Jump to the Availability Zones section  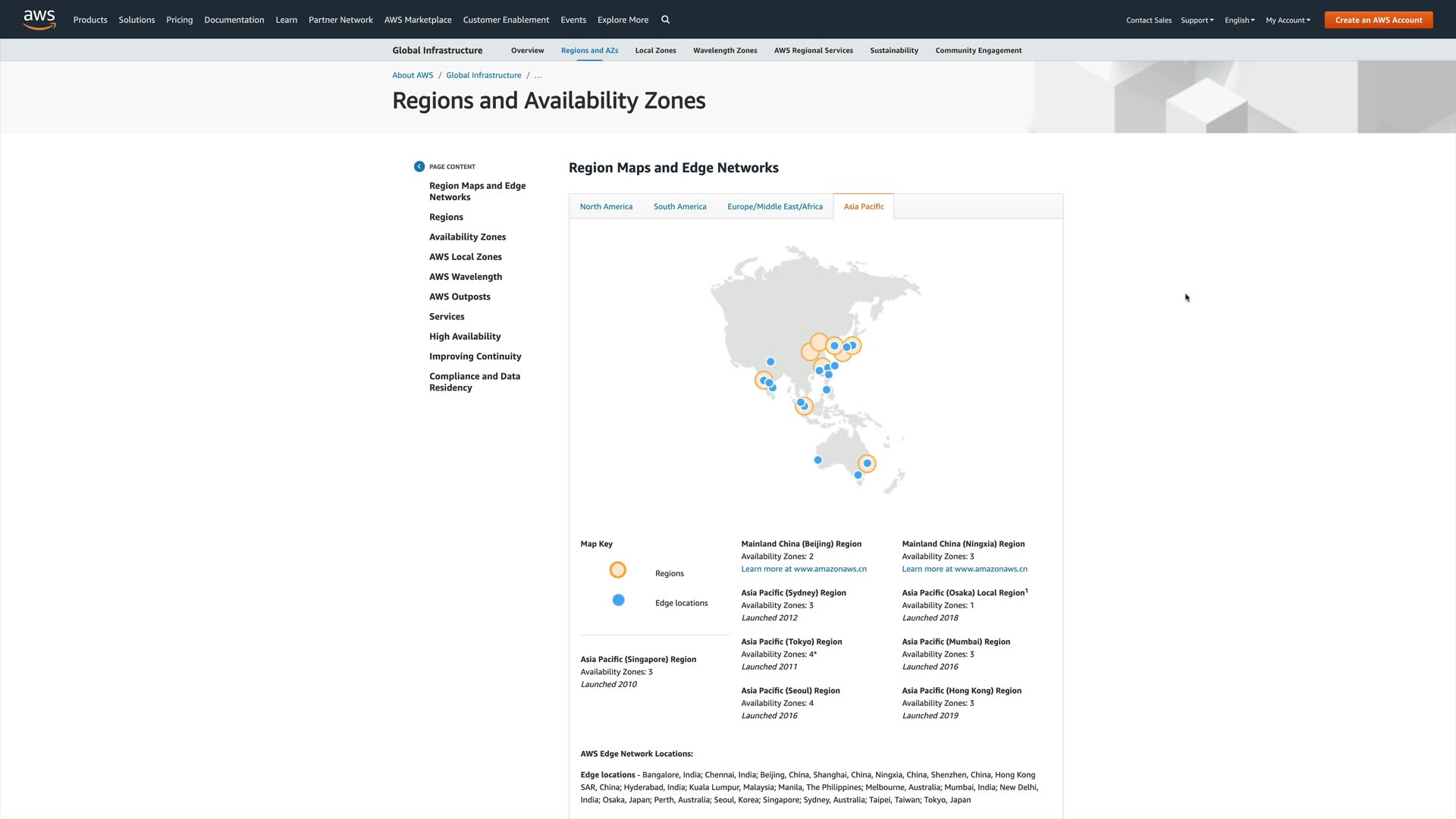(x=467, y=237)
